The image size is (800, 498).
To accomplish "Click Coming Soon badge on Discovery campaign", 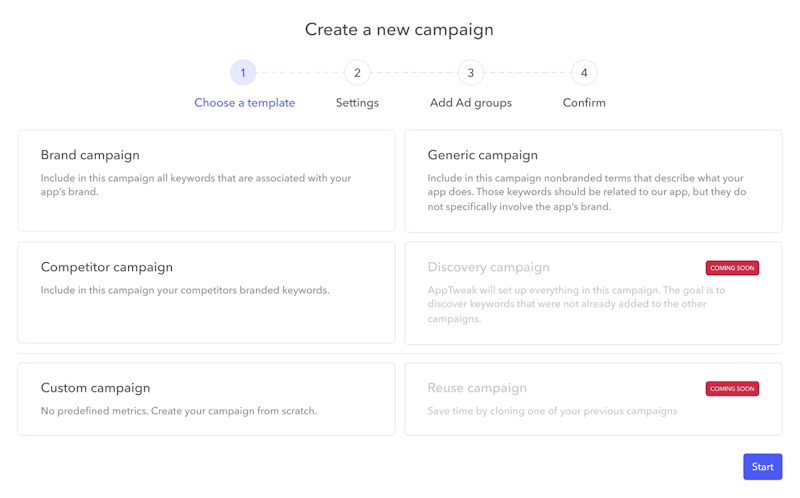I will [732, 268].
